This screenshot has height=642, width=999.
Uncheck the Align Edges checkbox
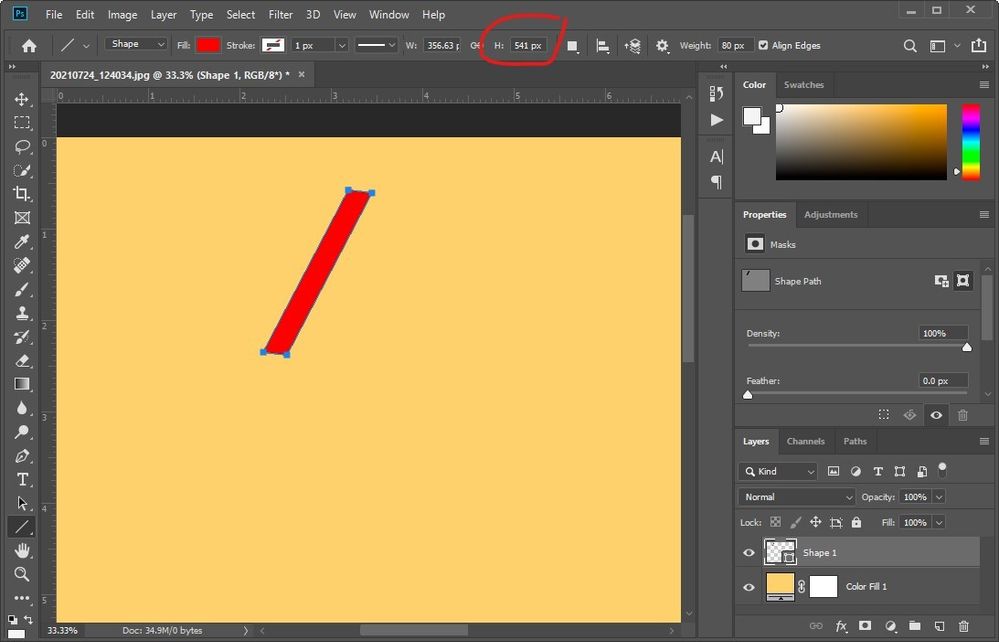click(763, 45)
